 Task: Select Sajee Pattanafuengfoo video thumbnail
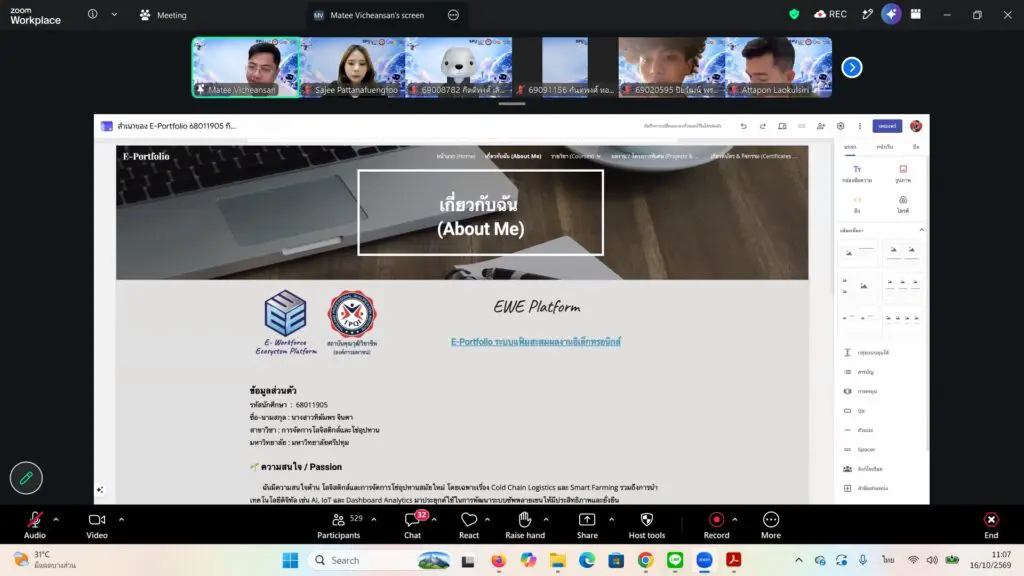(x=353, y=67)
